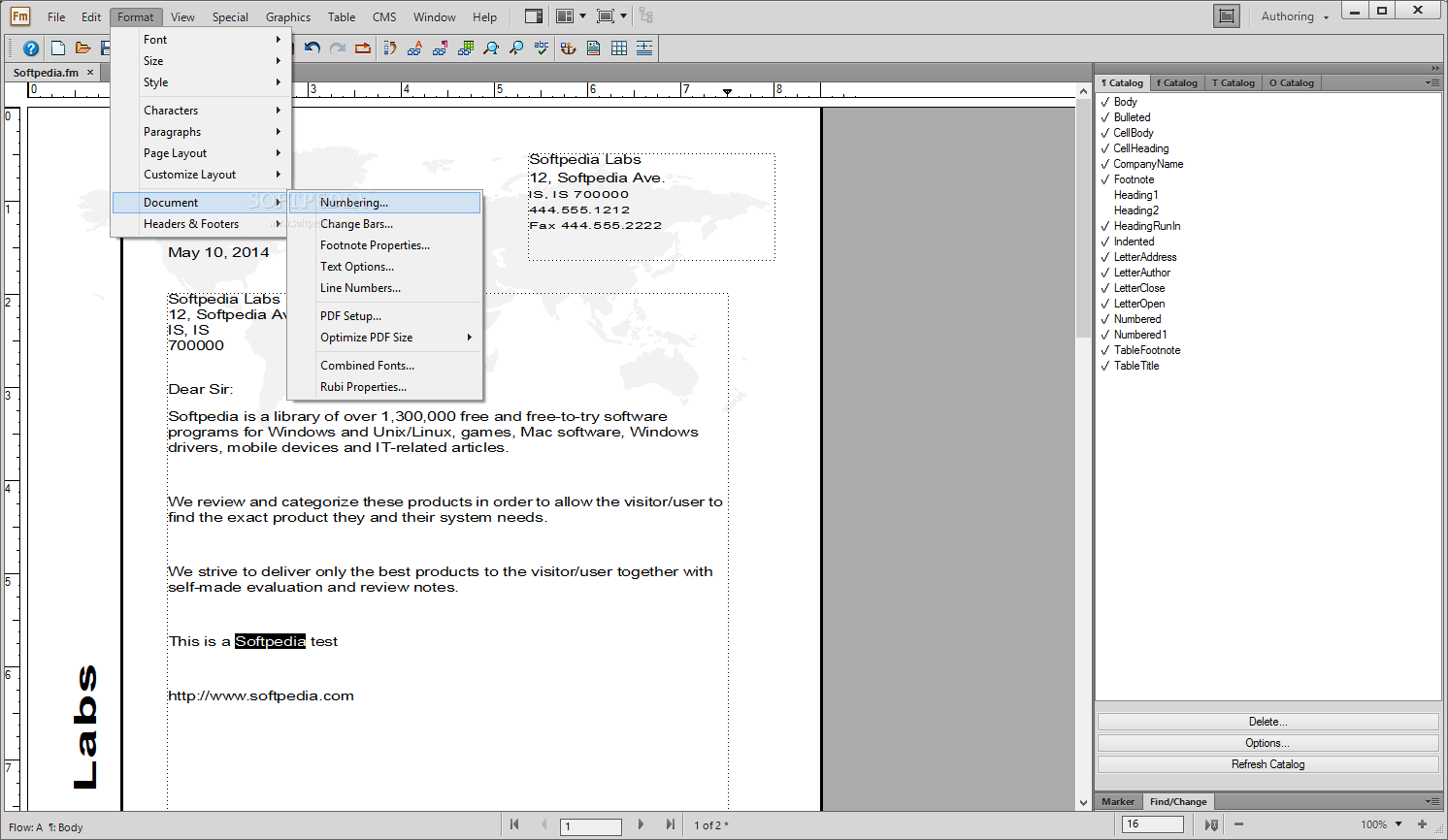This screenshot has width=1448, height=840.
Task: Click the Delete button in catalog
Action: [x=1267, y=722]
